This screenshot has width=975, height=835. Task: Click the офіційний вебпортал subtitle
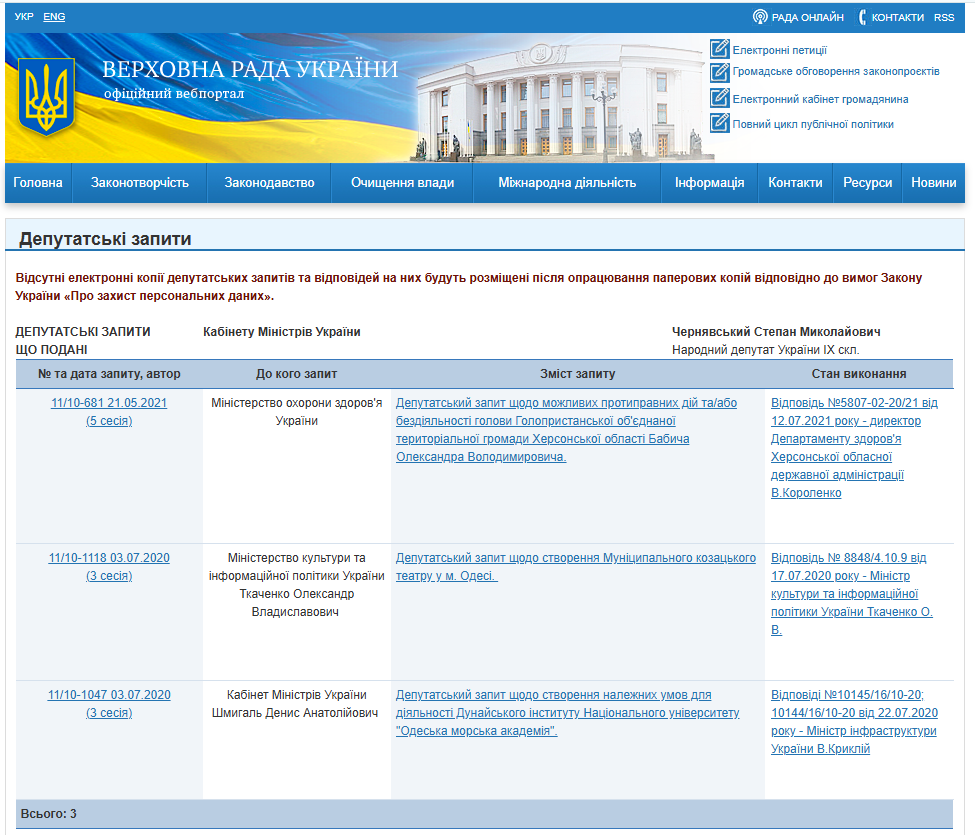(x=174, y=94)
